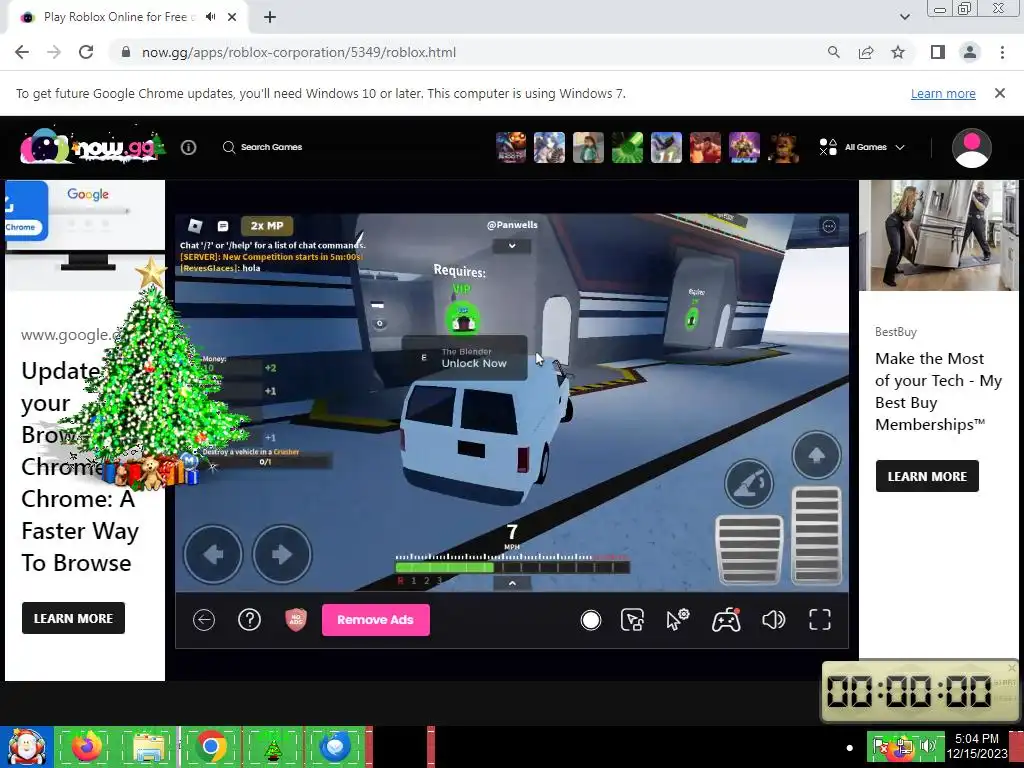This screenshot has width=1024, height=768.
Task: Open the green ball game thumbnail
Action: (627, 147)
